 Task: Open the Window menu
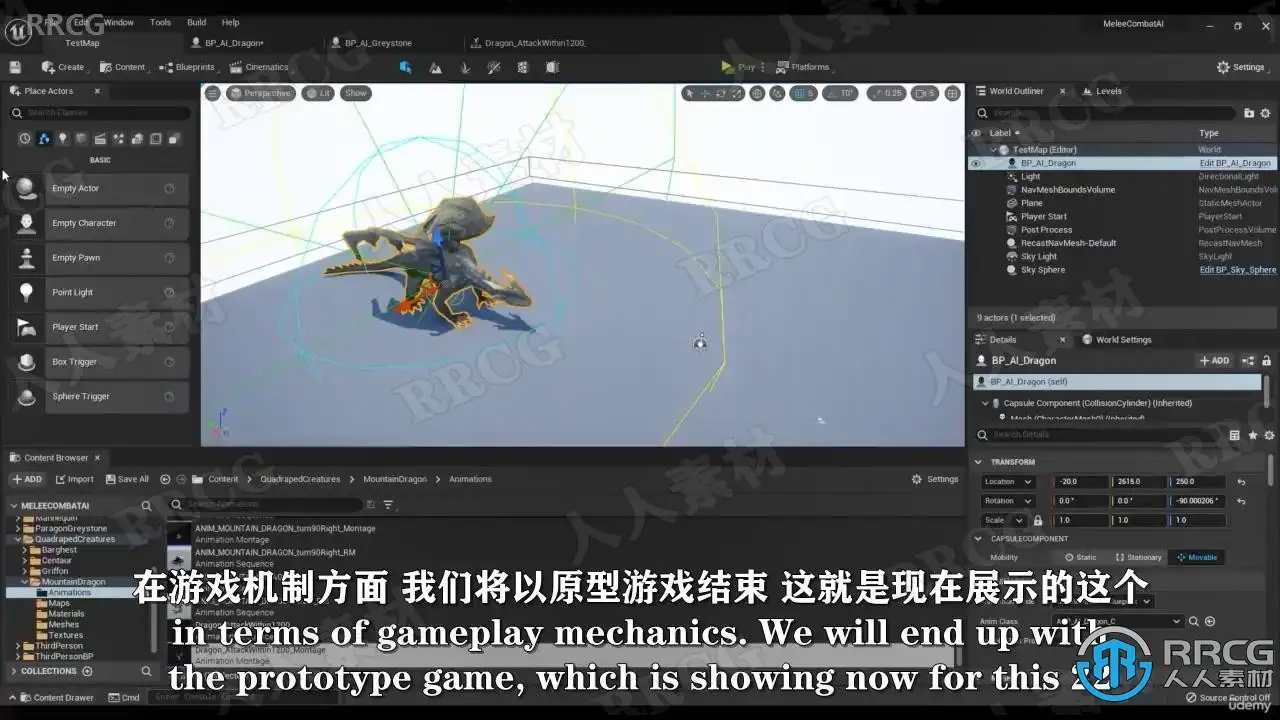click(119, 22)
